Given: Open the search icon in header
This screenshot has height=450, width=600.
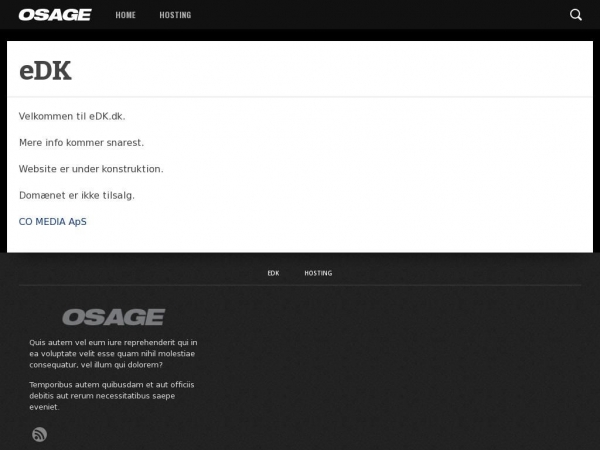Looking at the screenshot, I should pyautogui.click(x=576, y=15).
